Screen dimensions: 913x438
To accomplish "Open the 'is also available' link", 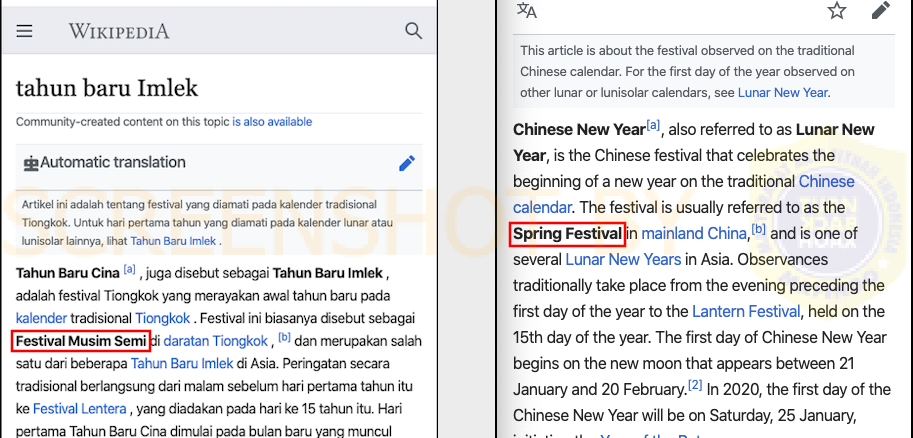I will 272,122.
